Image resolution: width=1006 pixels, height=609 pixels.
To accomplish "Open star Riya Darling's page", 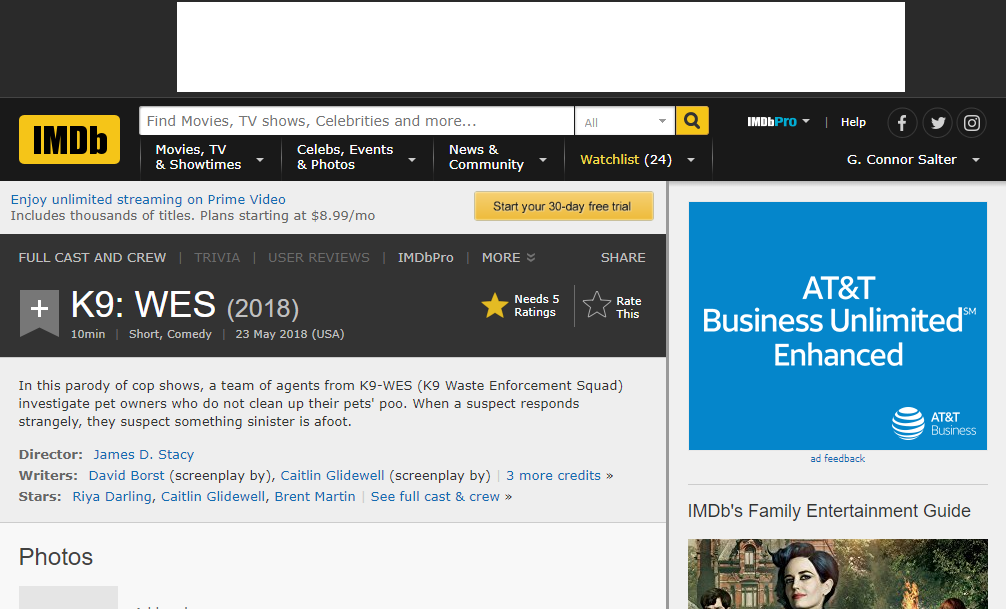I will point(112,497).
